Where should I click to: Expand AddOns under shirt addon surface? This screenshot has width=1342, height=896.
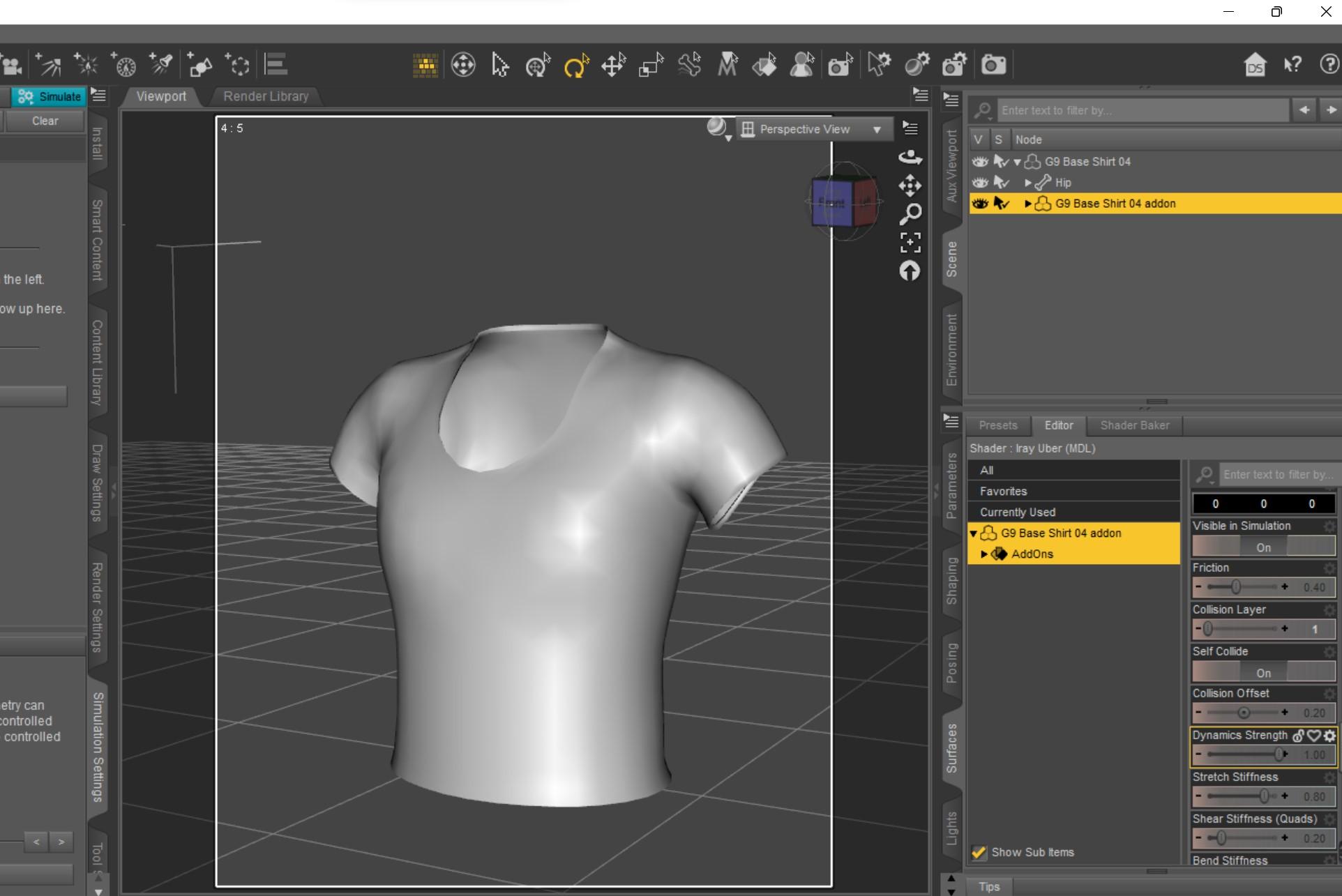point(984,554)
